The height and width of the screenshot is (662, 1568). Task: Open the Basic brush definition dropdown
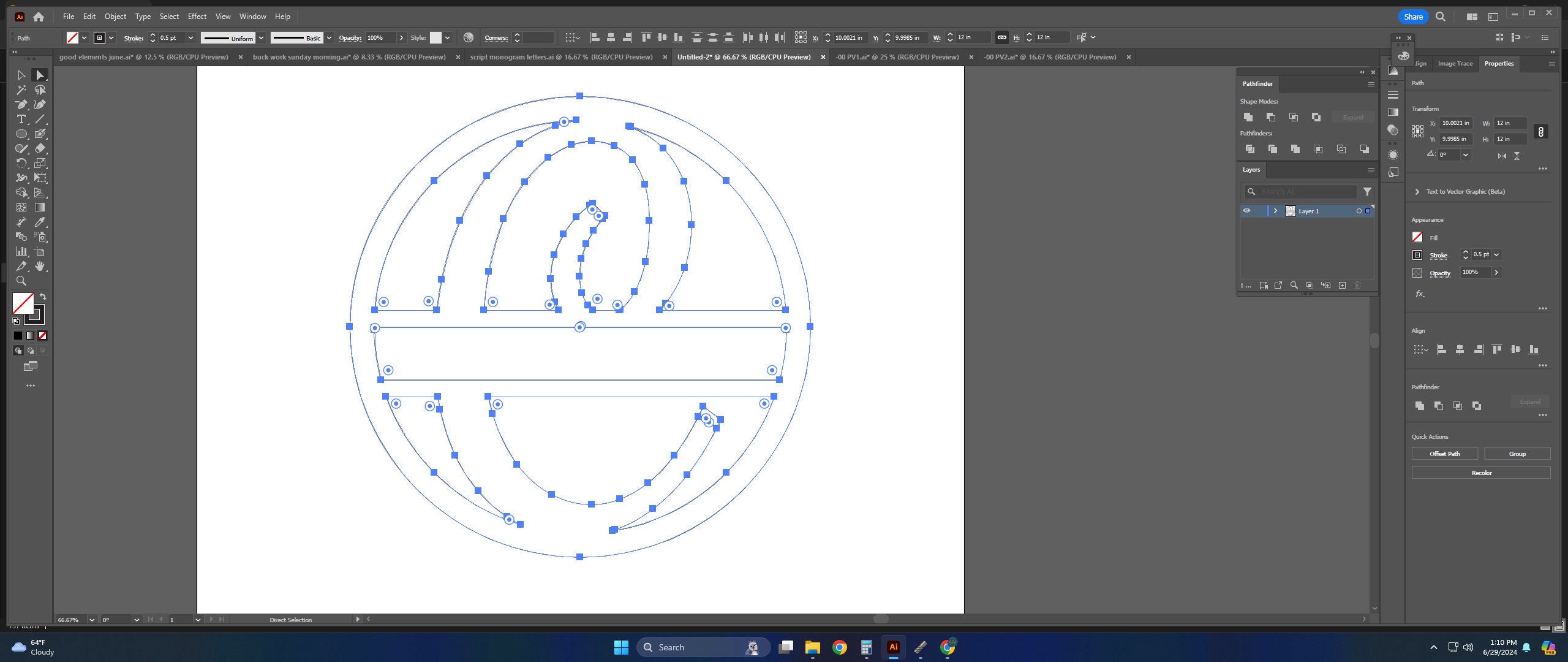point(328,37)
